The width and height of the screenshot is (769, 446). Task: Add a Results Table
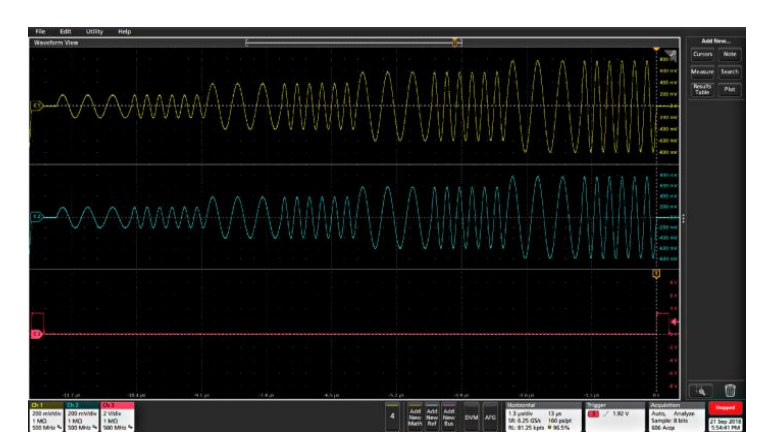(x=702, y=89)
